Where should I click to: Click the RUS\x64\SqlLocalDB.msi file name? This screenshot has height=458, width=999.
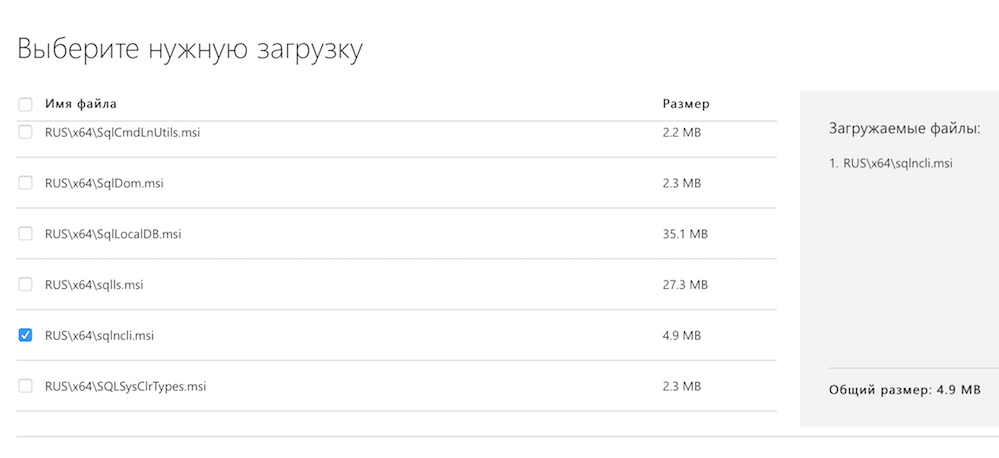(113, 234)
